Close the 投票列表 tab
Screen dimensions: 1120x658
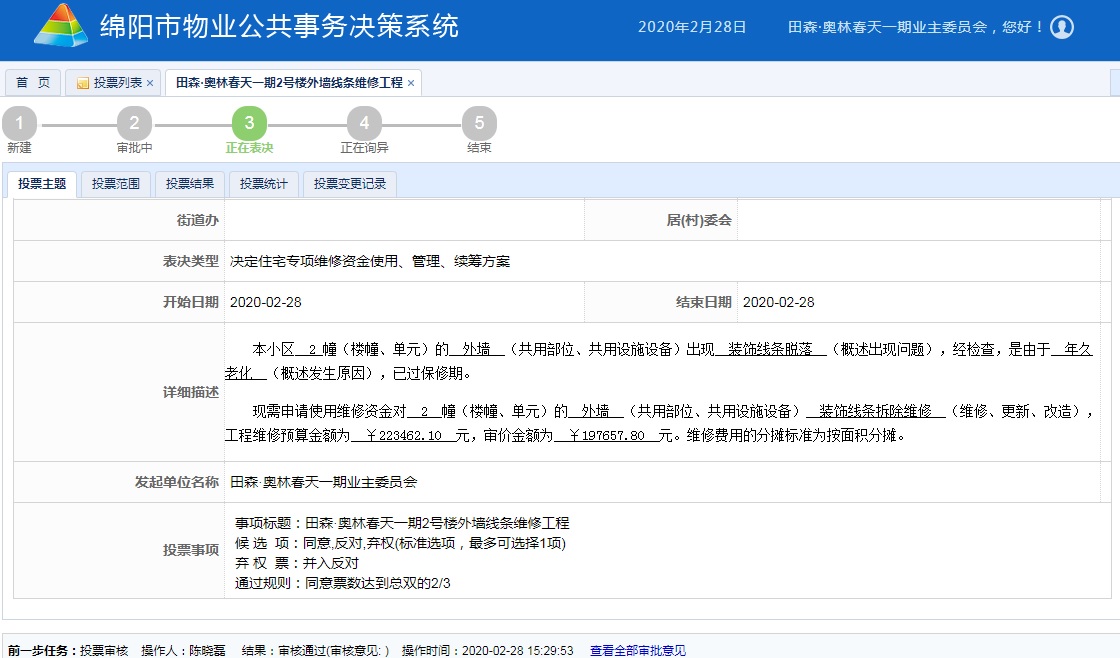150,83
